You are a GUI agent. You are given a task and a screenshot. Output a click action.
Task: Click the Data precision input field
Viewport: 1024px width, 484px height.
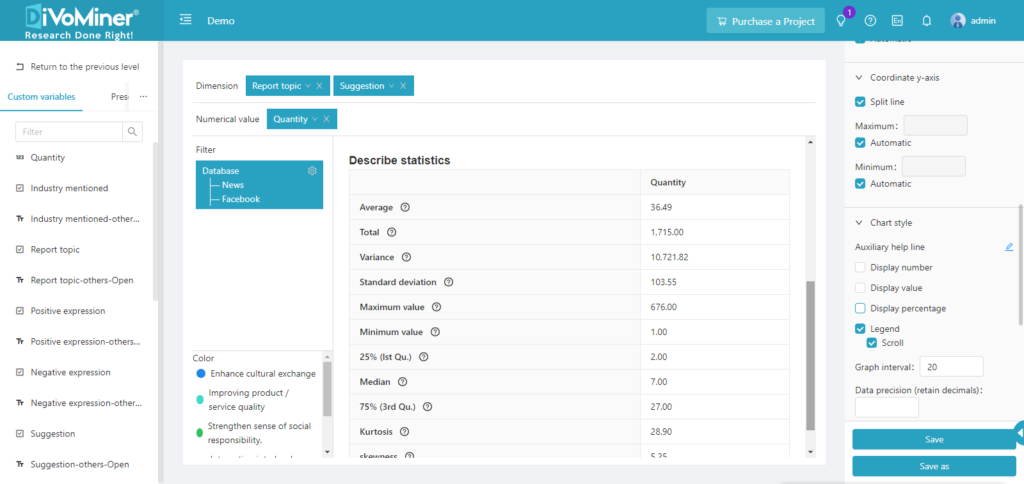[886, 408]
